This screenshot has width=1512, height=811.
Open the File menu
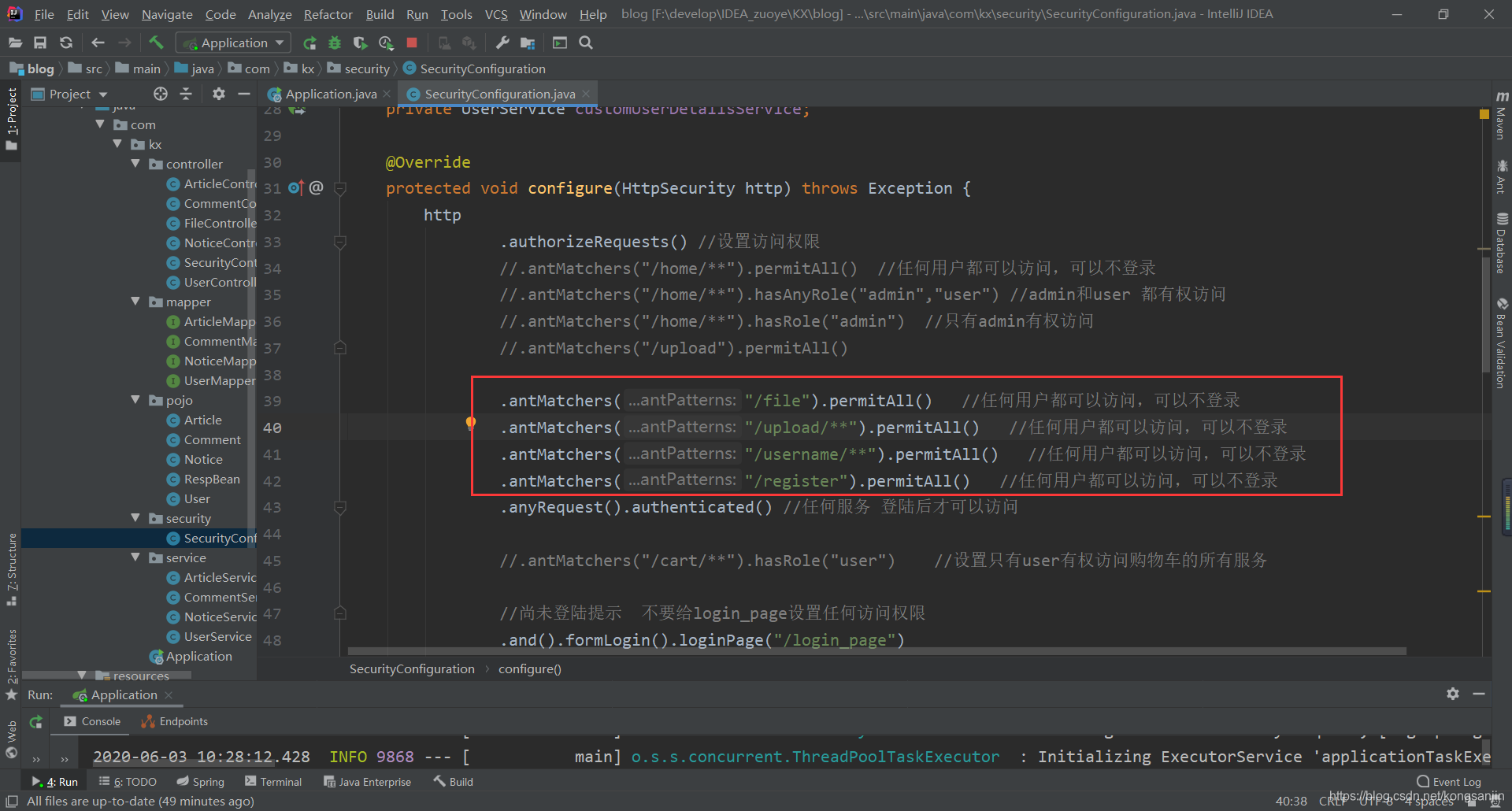[44, 14]
